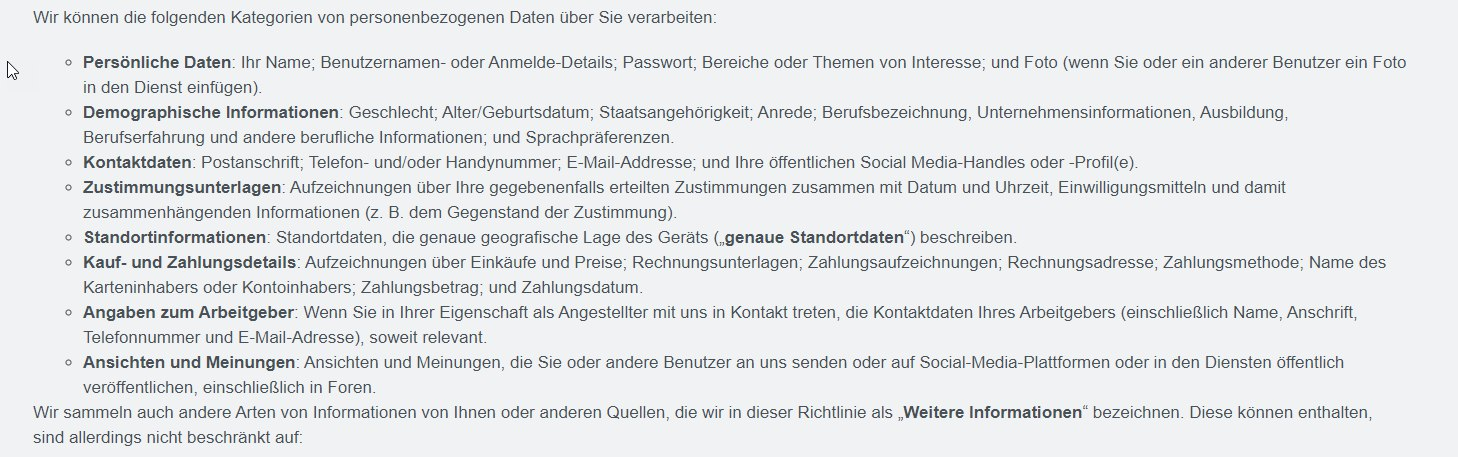Click the bold heading "Demographische Informationen"
Viewport: 1458px width, 457px height.
click(x=211, y=112)
